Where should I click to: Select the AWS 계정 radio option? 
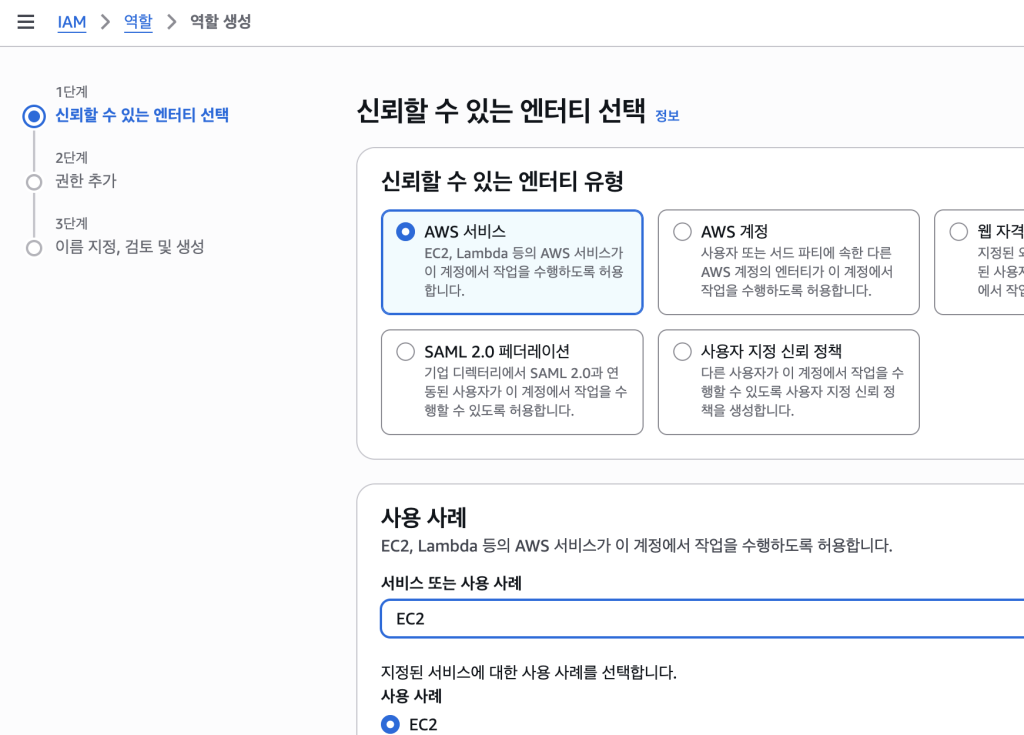[x=682, y=232]
